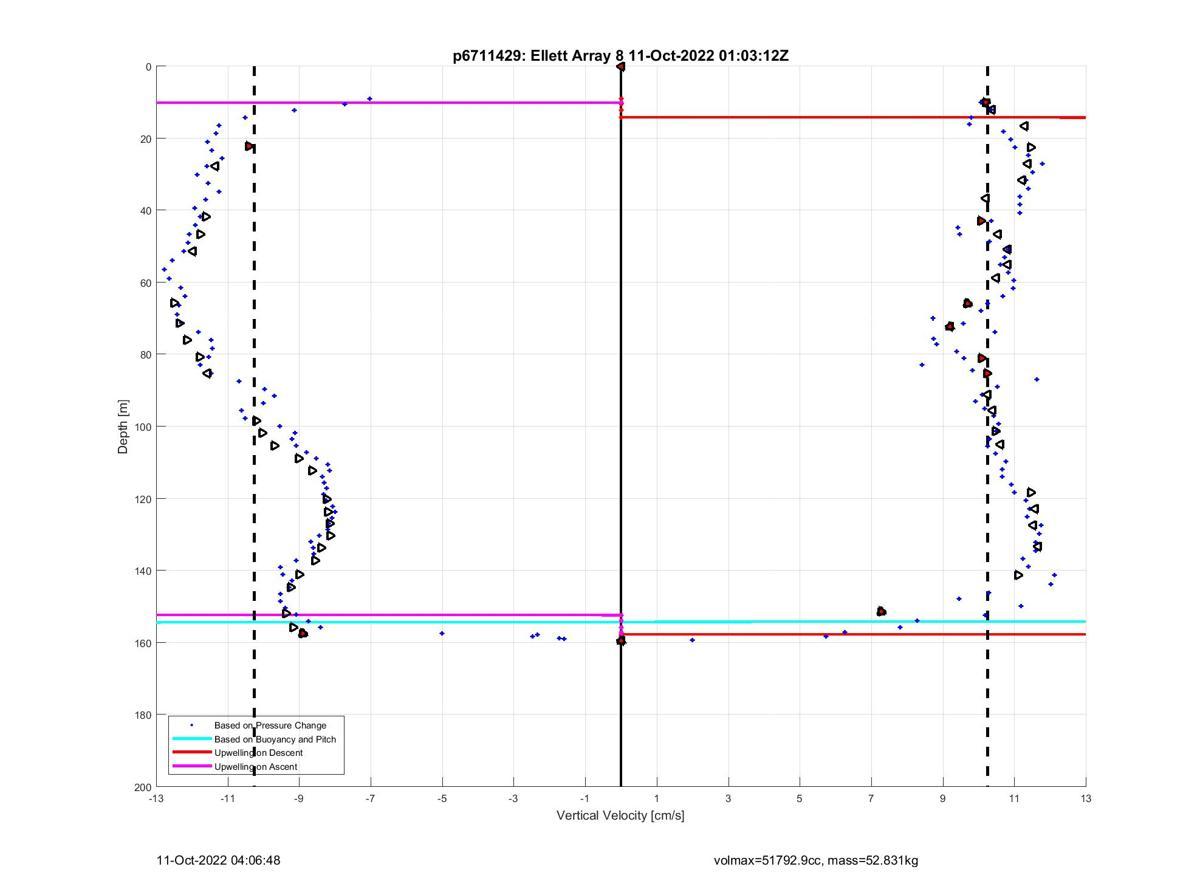Viewport: 1200px width, 885px height.
Task: Click x-axis tick label '-1'
Action: (x=585, y=798)
